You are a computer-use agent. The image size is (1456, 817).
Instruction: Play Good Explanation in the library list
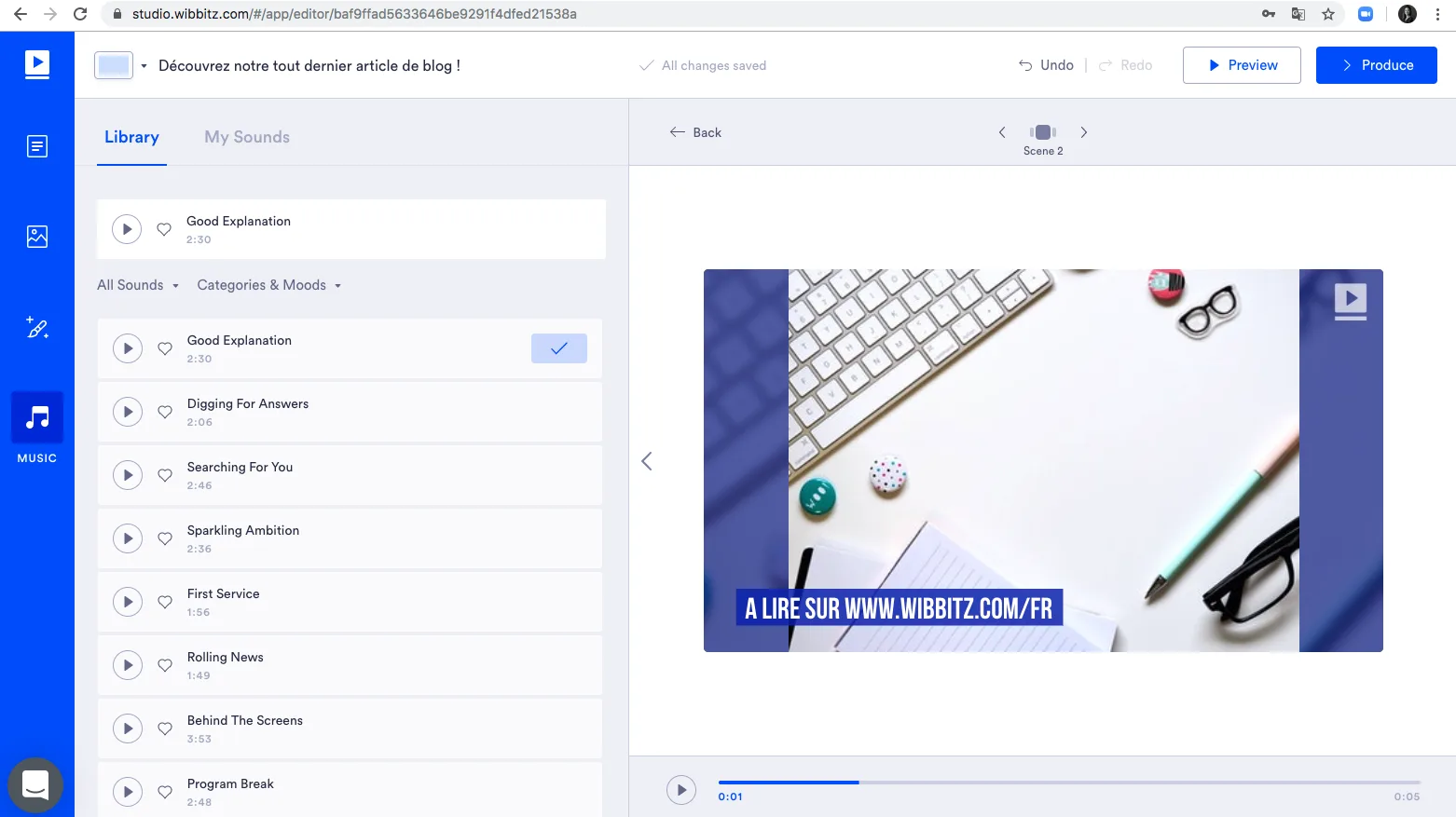[128, 348]
